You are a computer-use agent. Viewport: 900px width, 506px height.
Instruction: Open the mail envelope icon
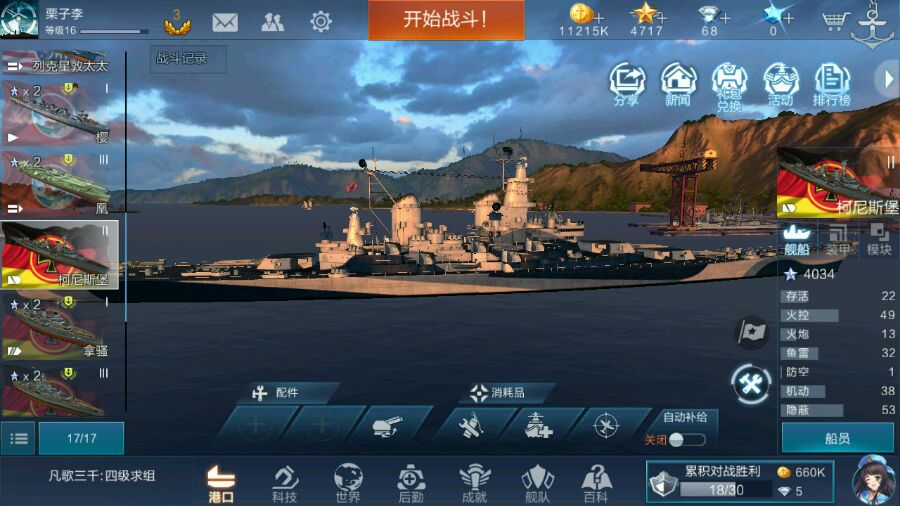(x=225, y=22)
